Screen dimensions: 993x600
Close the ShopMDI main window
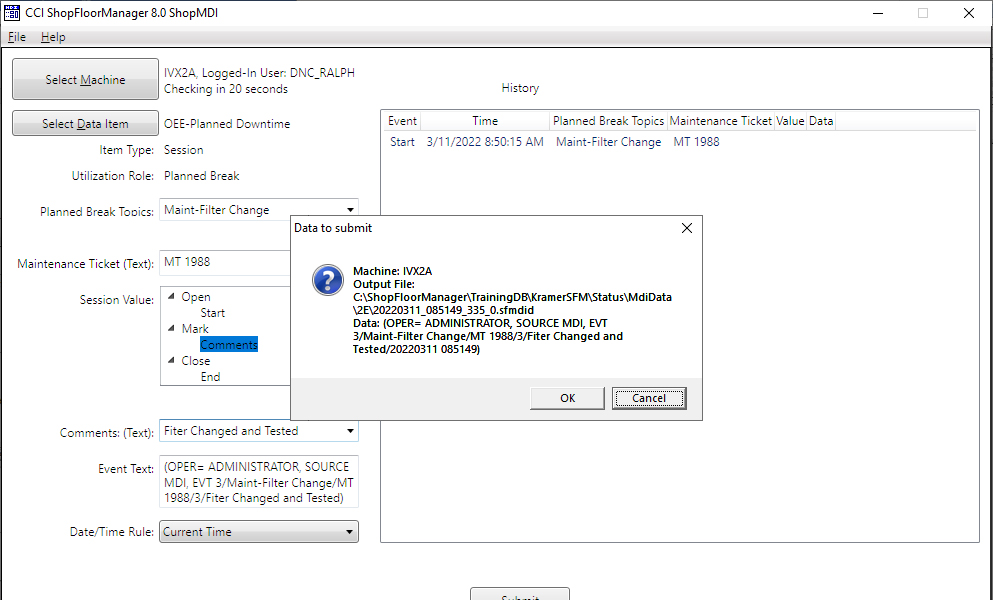(x=969, y=13)
